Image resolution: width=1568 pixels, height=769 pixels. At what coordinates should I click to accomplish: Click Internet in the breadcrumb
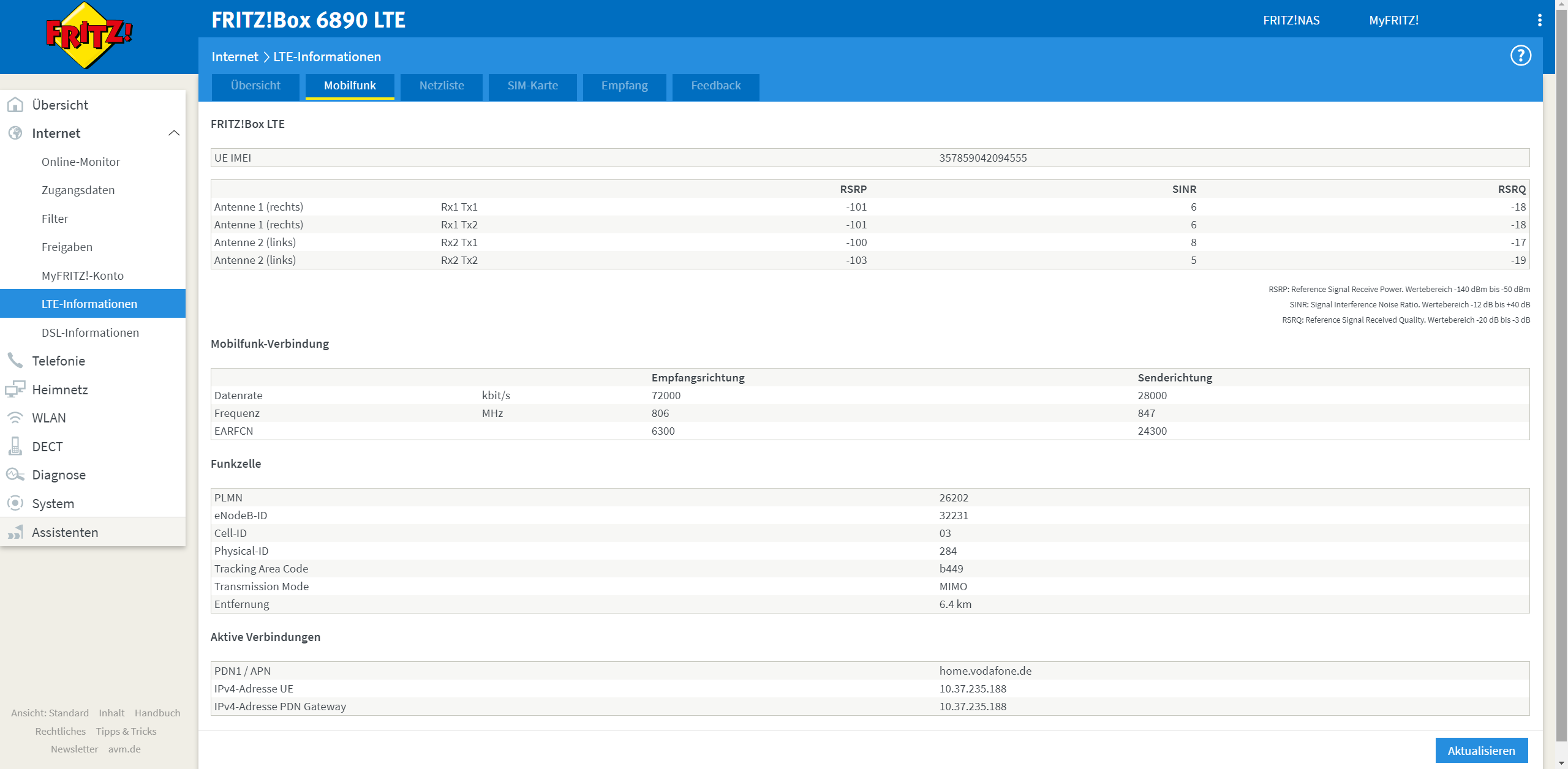(235, 56)
